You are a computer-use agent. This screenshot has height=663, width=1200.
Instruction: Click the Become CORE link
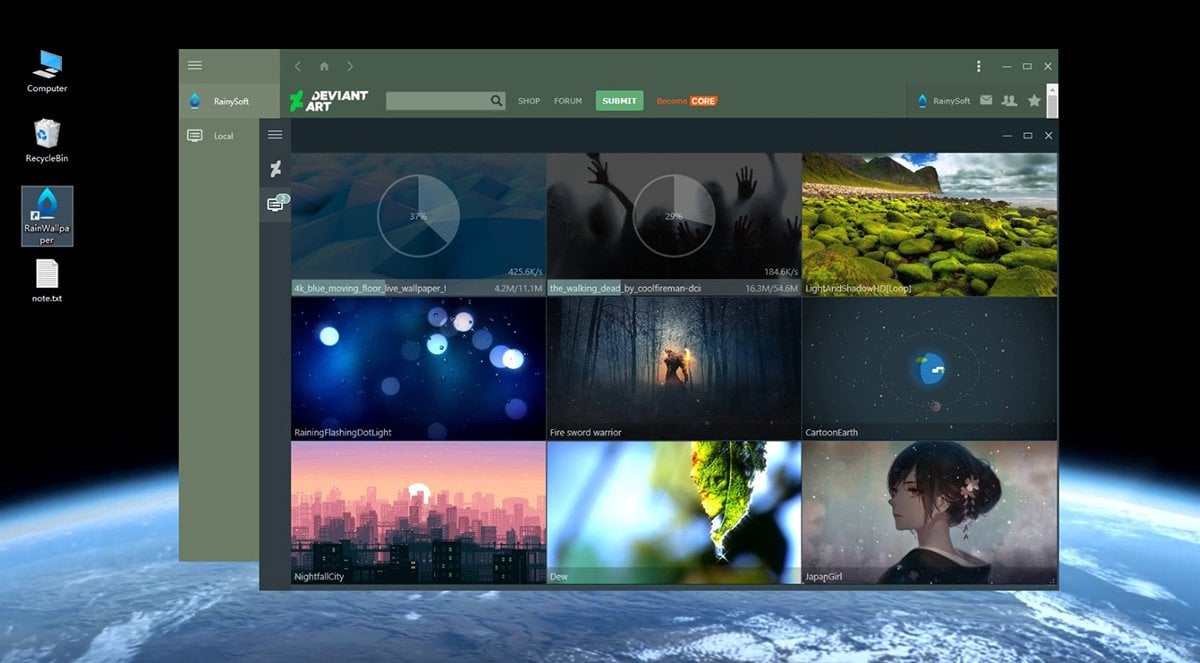pyautogui.click(x=687, y=101)
